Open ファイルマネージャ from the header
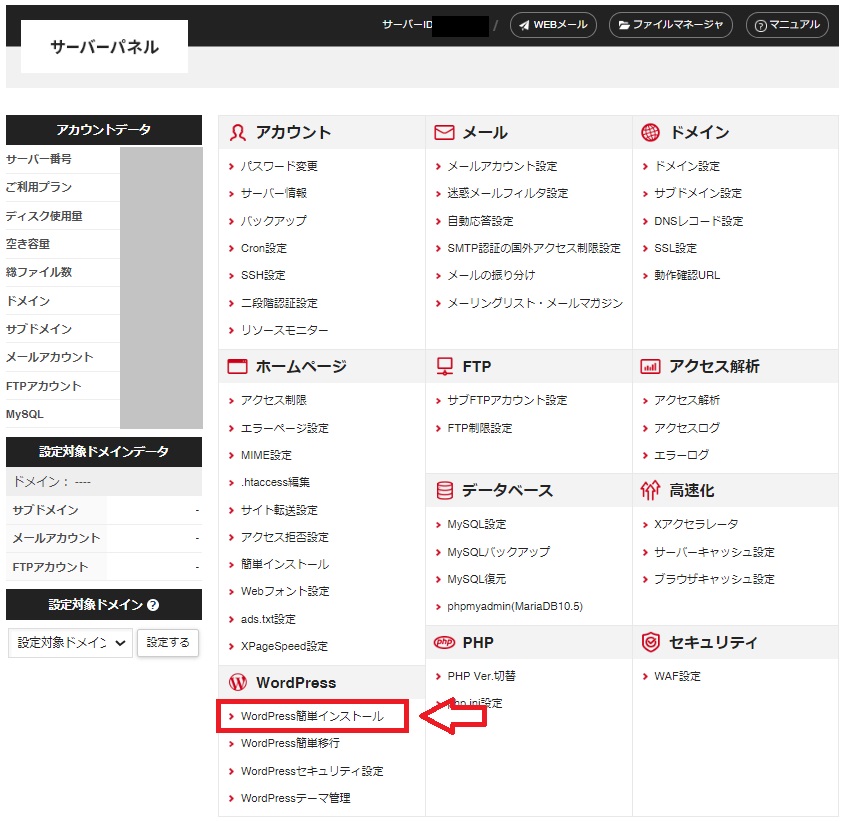Viewport: 845px width, 822px height. point(671,25)
